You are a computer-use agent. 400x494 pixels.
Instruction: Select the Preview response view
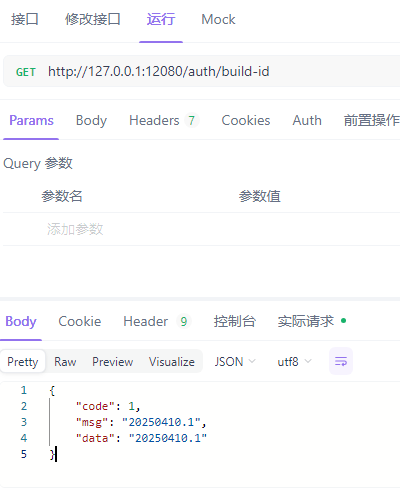click(x=113, y=362)
